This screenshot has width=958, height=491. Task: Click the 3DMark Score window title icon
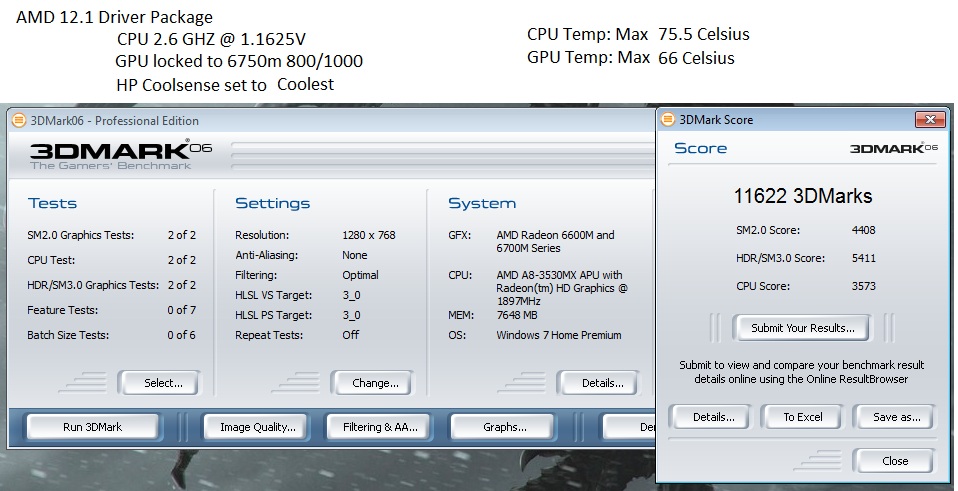(668, 120)
